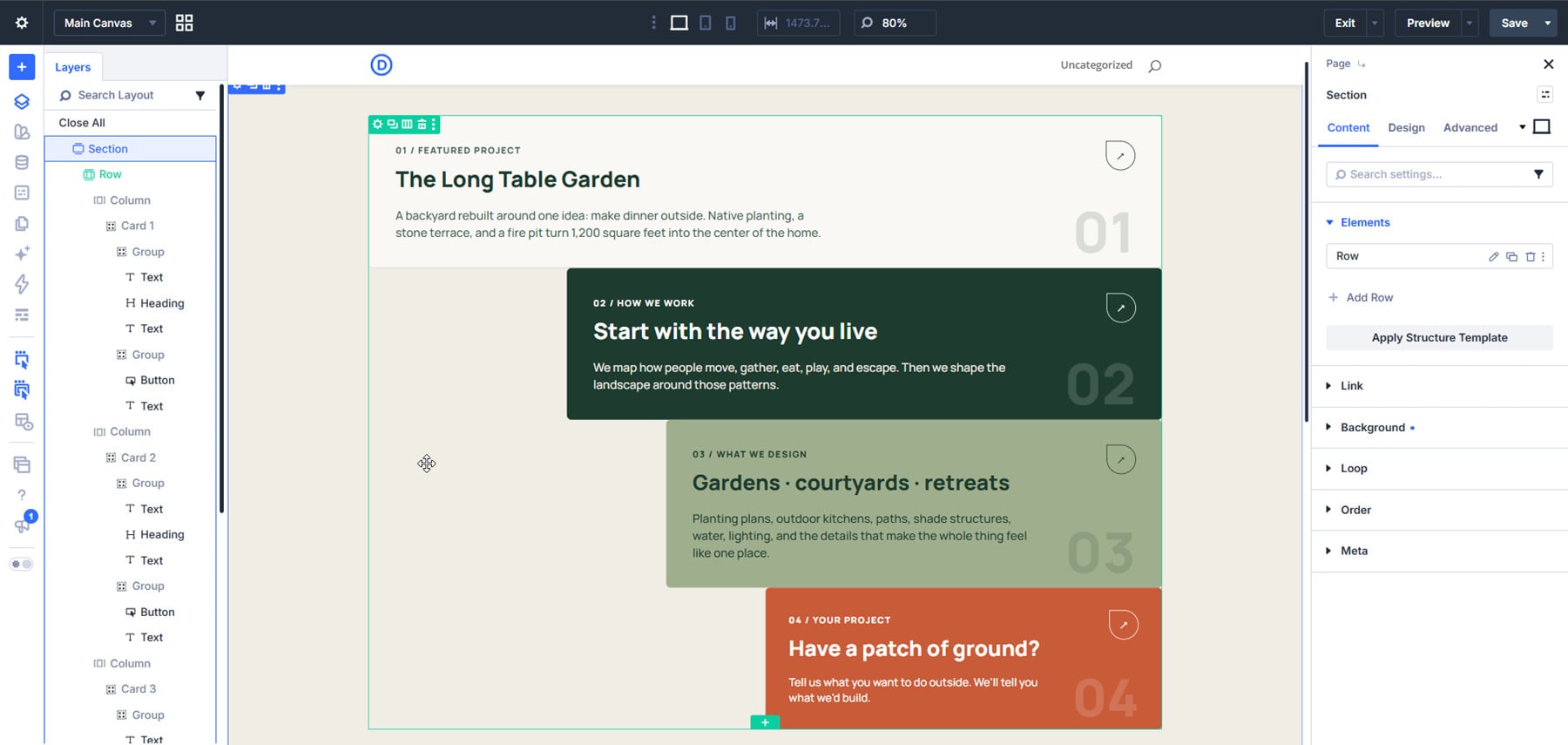Switch to tablet view icon
1568x745 pixels.
pyautogui.click(x=706, y=23)
